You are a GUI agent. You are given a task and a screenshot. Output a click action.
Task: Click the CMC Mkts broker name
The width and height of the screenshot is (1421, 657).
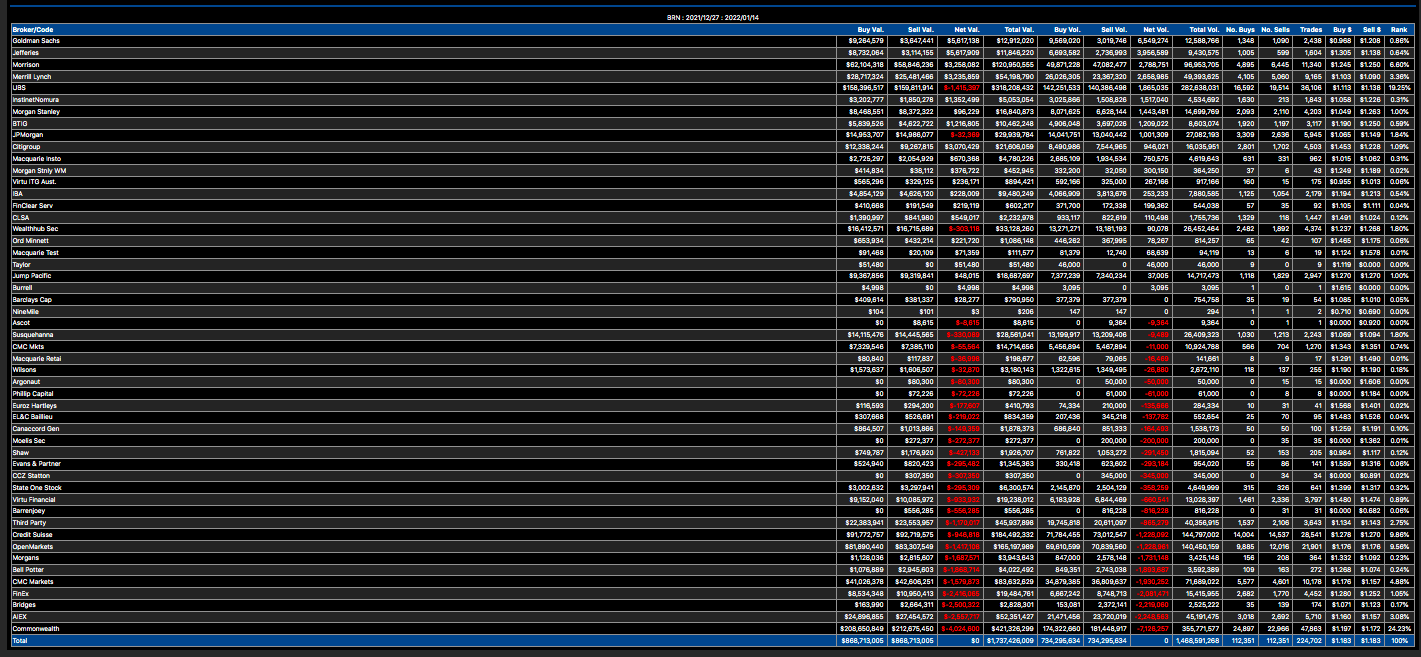coord(29,347)
